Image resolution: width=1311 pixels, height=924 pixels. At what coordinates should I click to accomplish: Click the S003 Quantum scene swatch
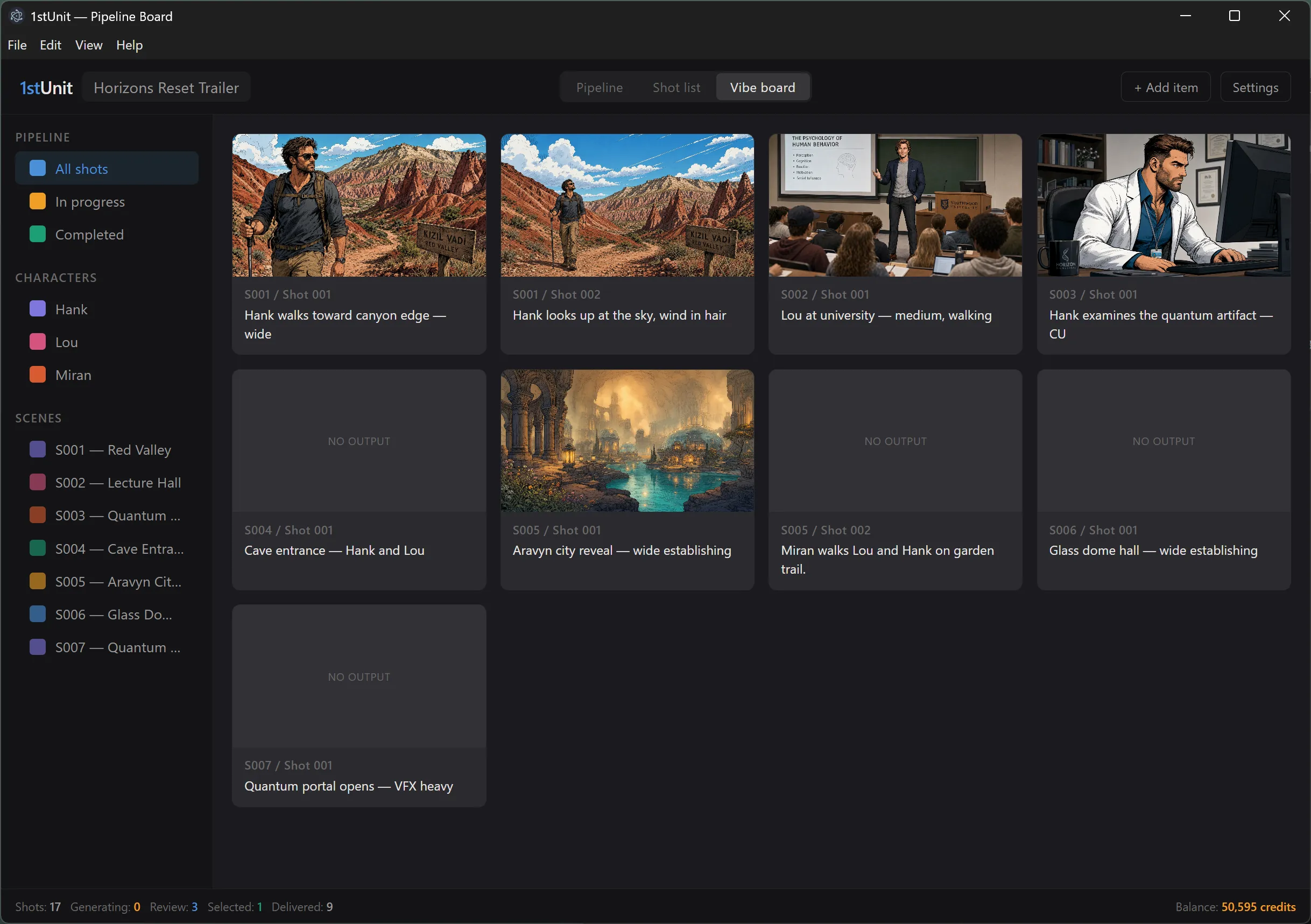[x=38, y=515]
